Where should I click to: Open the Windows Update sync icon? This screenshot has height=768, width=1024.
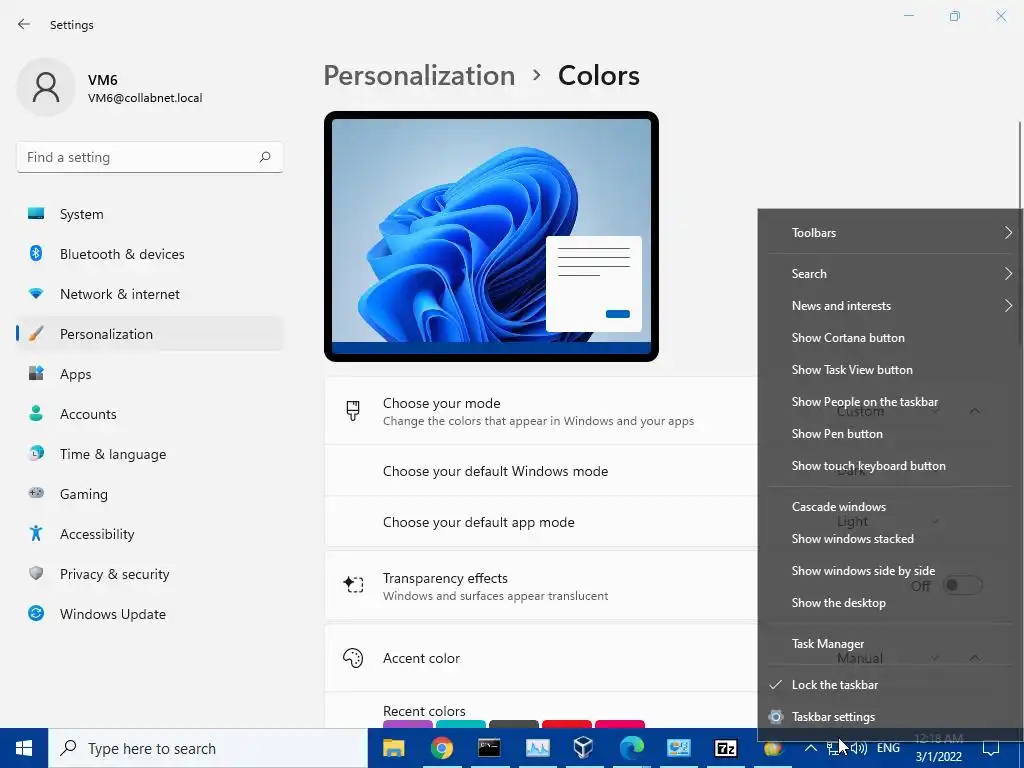[36, 614]
